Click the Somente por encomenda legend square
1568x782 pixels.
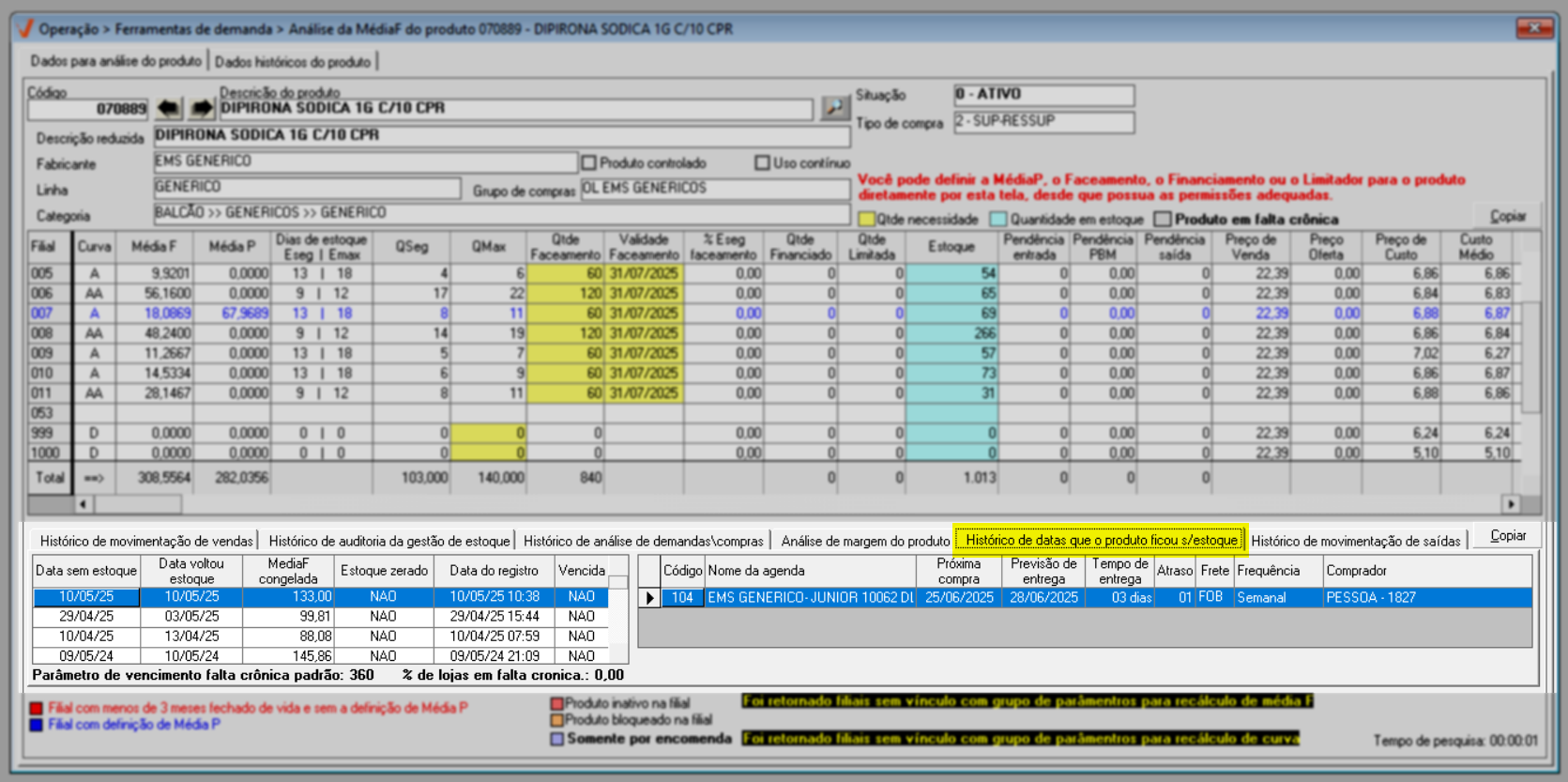[x=557, y=739]
